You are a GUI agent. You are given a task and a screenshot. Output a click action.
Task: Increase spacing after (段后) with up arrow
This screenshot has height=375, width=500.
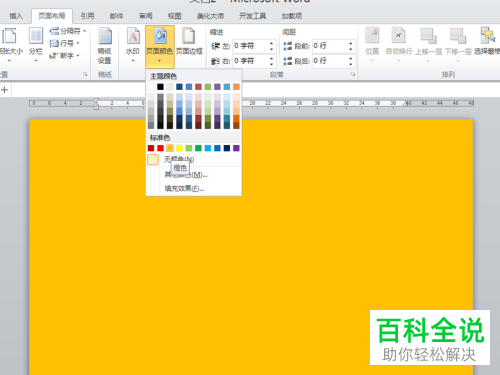pos(351,58)
